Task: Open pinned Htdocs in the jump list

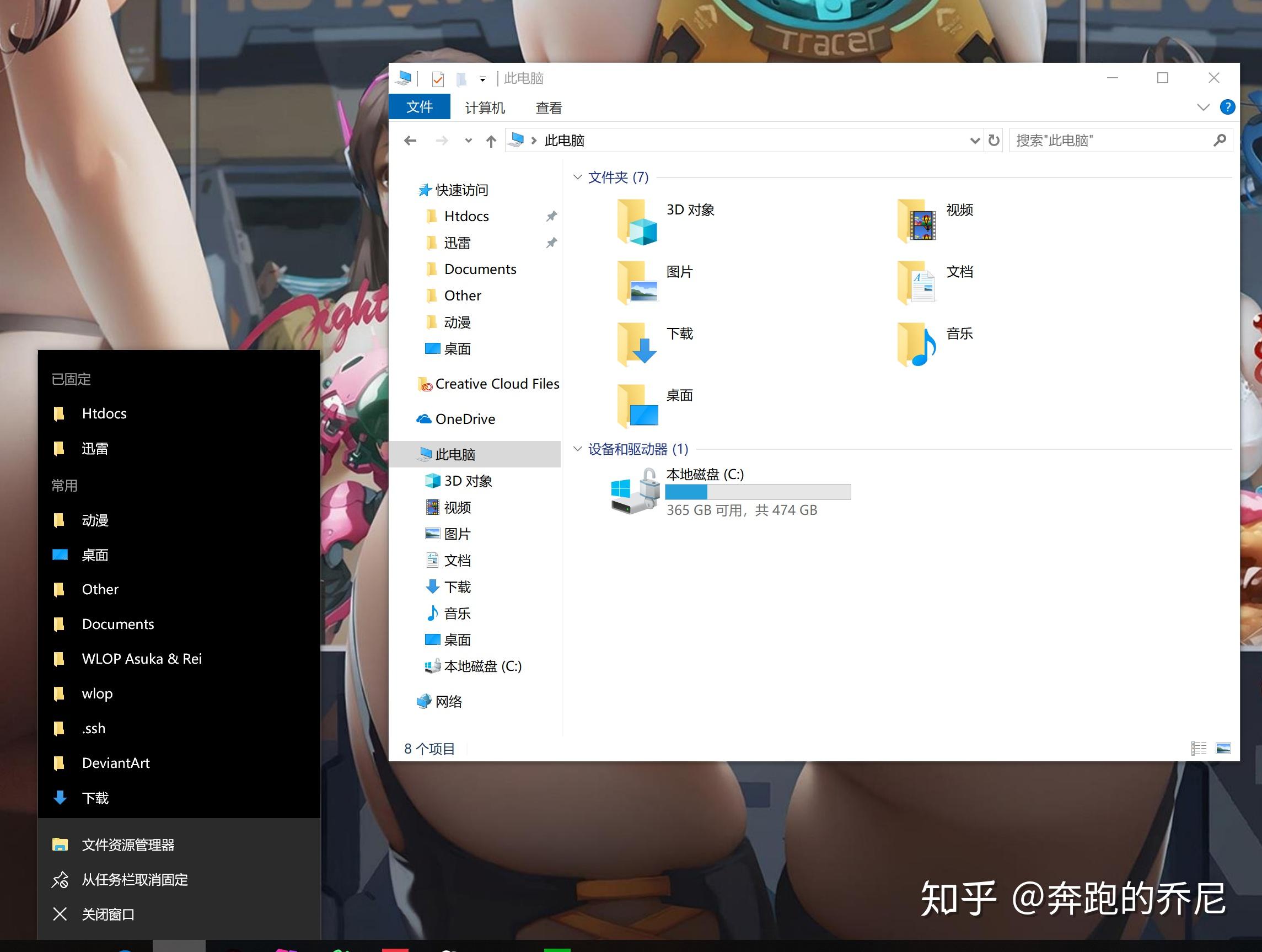Action: 179,413
